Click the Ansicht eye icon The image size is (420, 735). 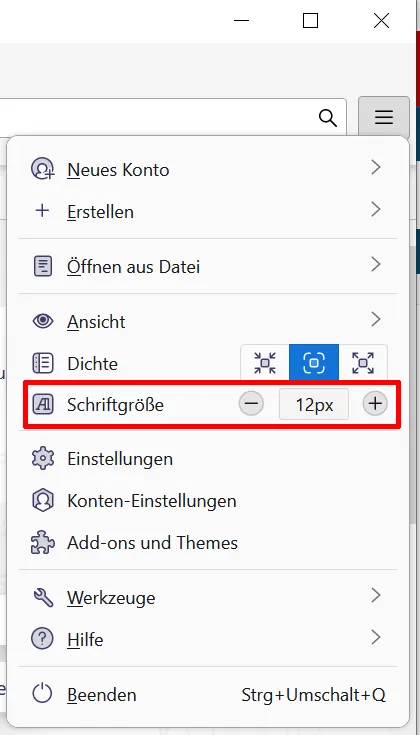pos(43,321)
